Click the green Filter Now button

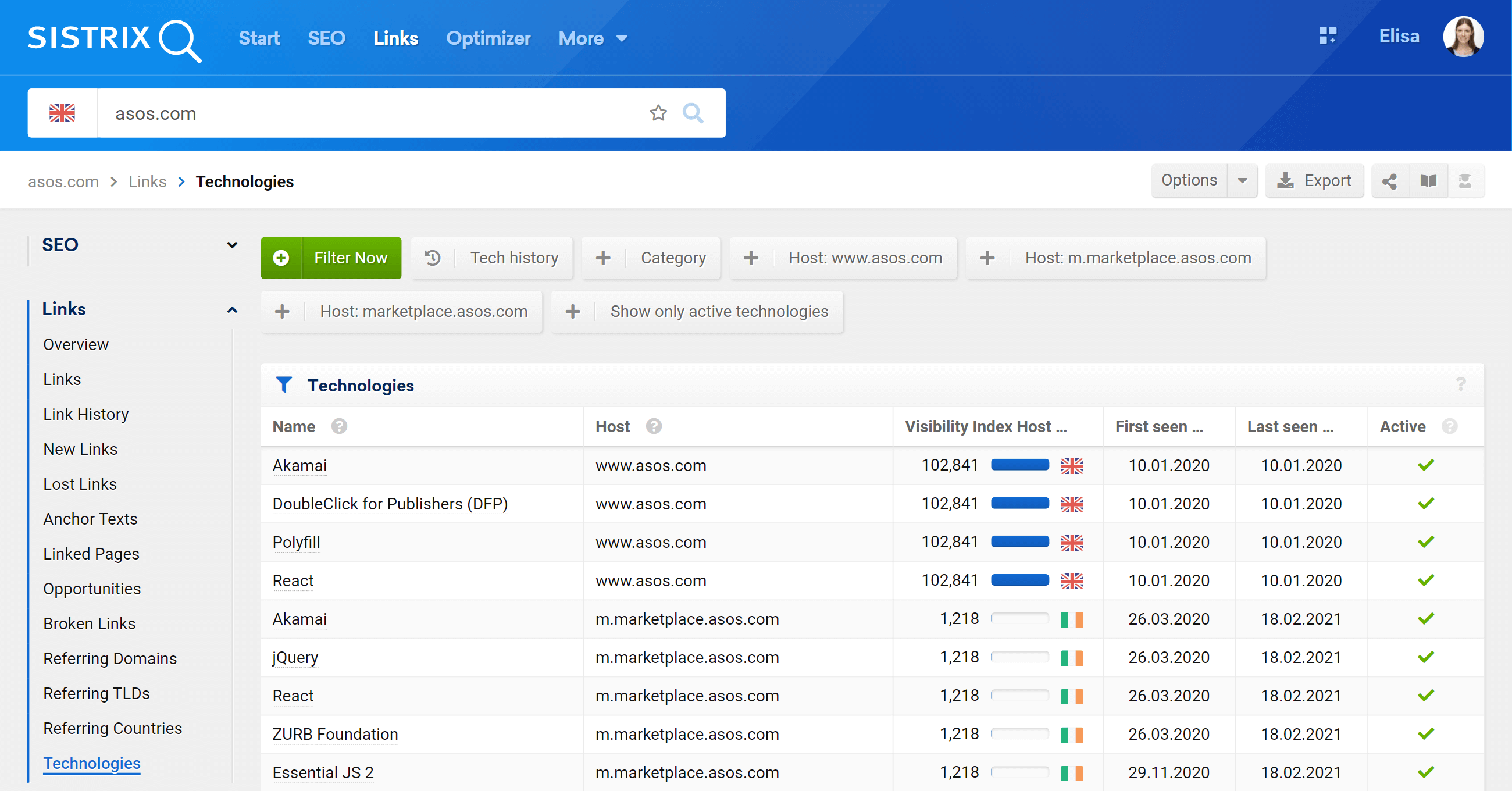click(331, 258)
